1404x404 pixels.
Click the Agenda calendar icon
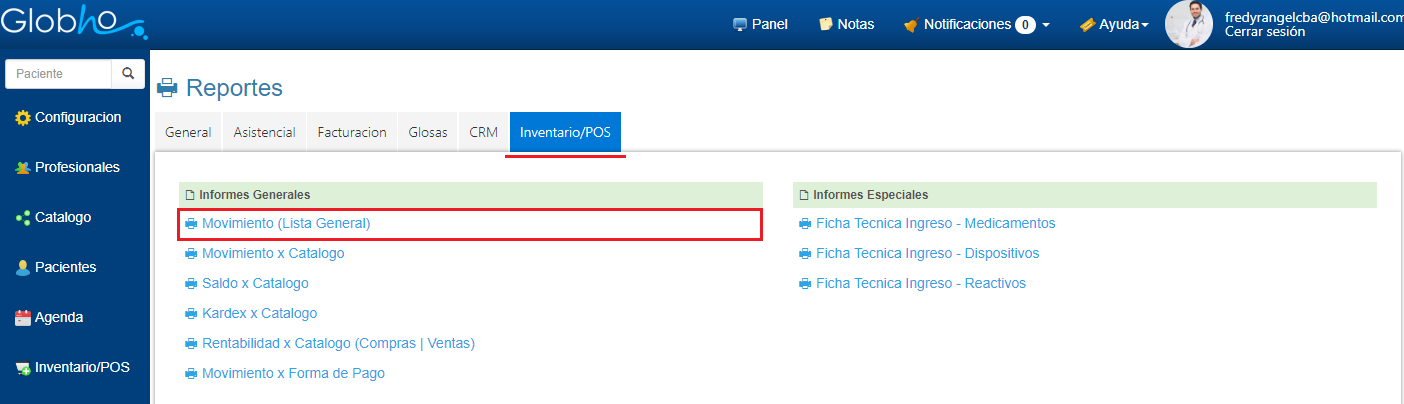[23, 318]
